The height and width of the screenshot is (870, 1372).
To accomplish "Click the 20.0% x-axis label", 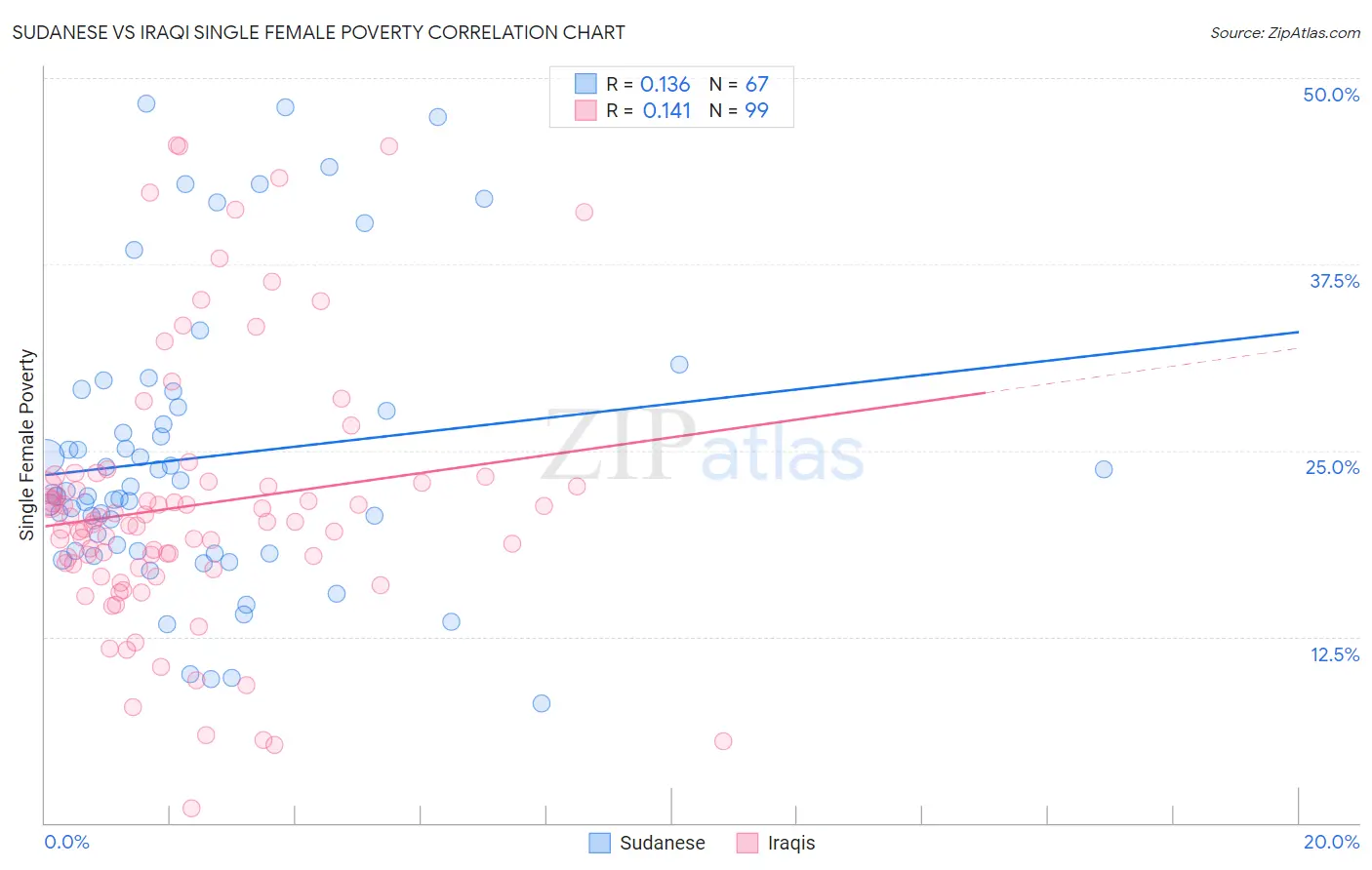I will tap(1331, 842).
